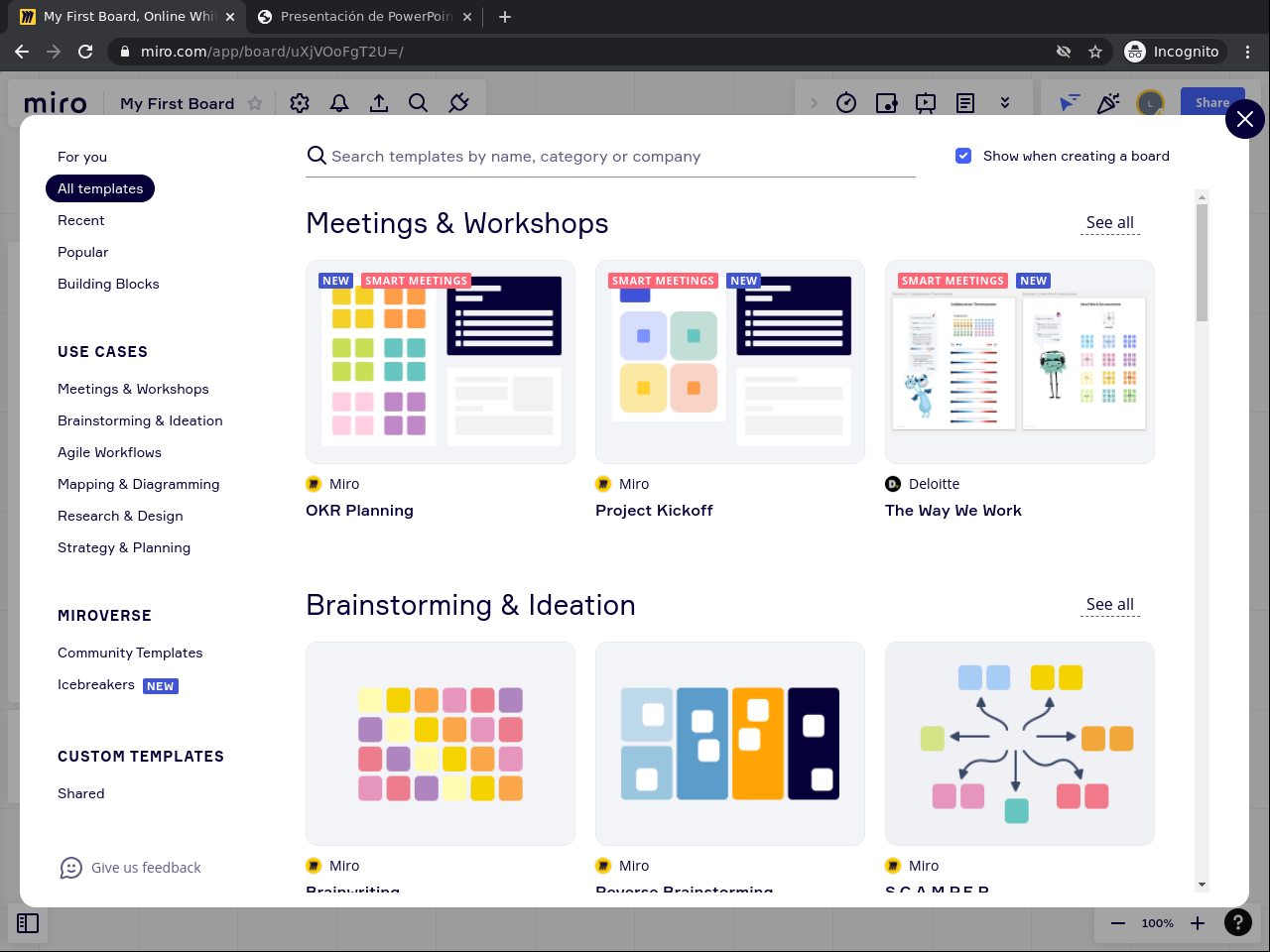Show collaborators' cursors icon
The height and width of the screenshot is (952, 1270).
(x=1069, y=103)
